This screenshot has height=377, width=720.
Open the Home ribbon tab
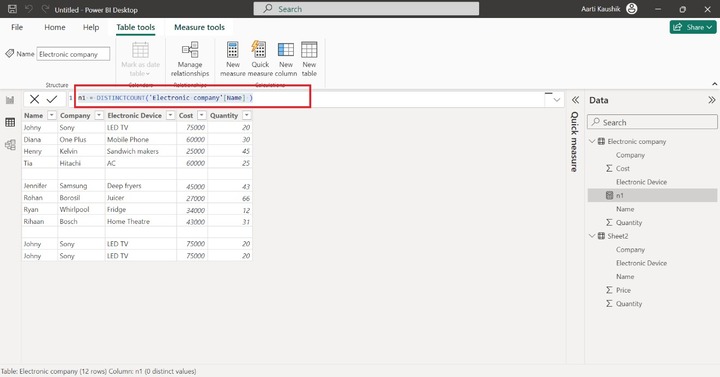click(x=55, y=27)
